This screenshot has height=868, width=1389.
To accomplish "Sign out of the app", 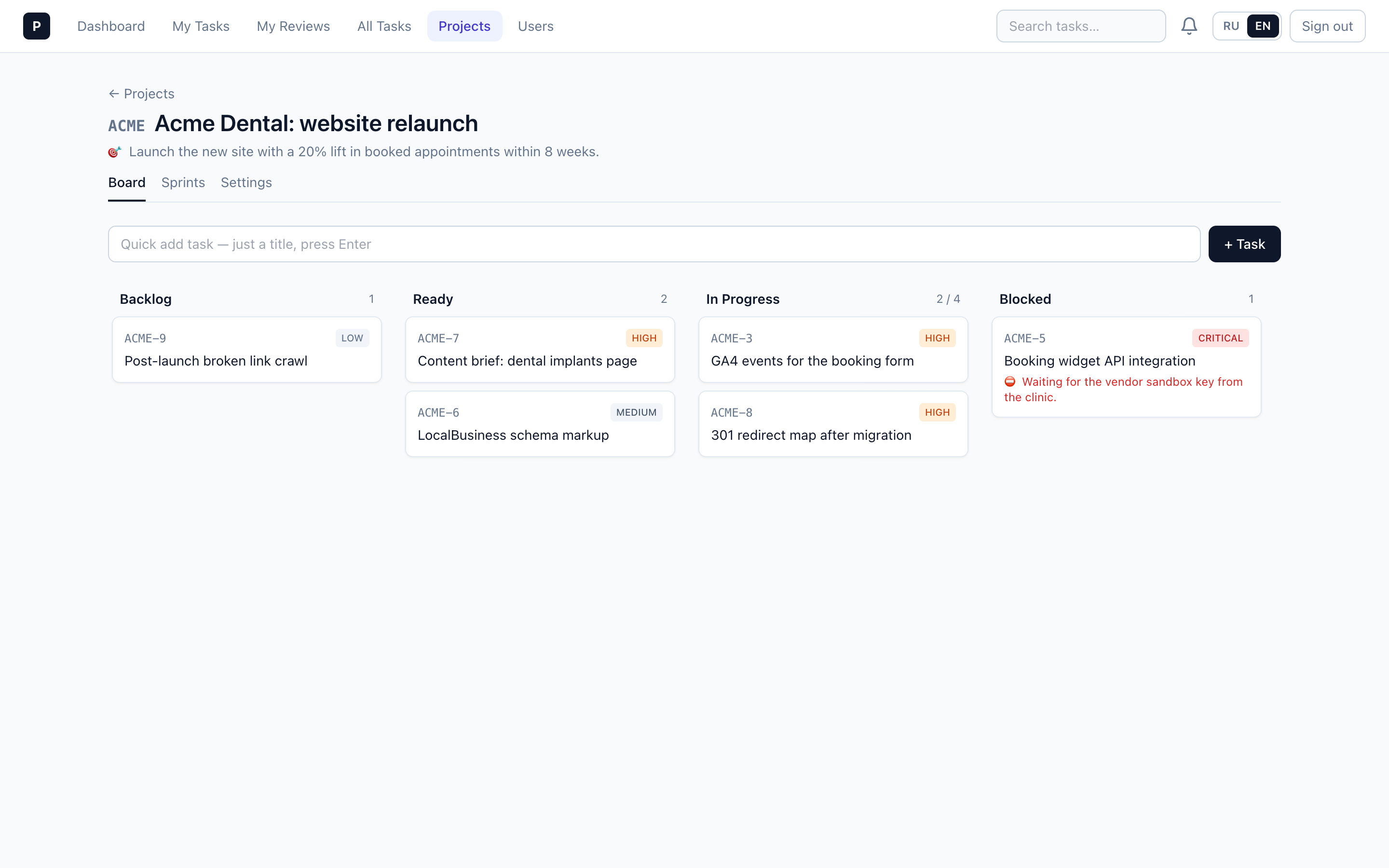I will (1327, 26).
